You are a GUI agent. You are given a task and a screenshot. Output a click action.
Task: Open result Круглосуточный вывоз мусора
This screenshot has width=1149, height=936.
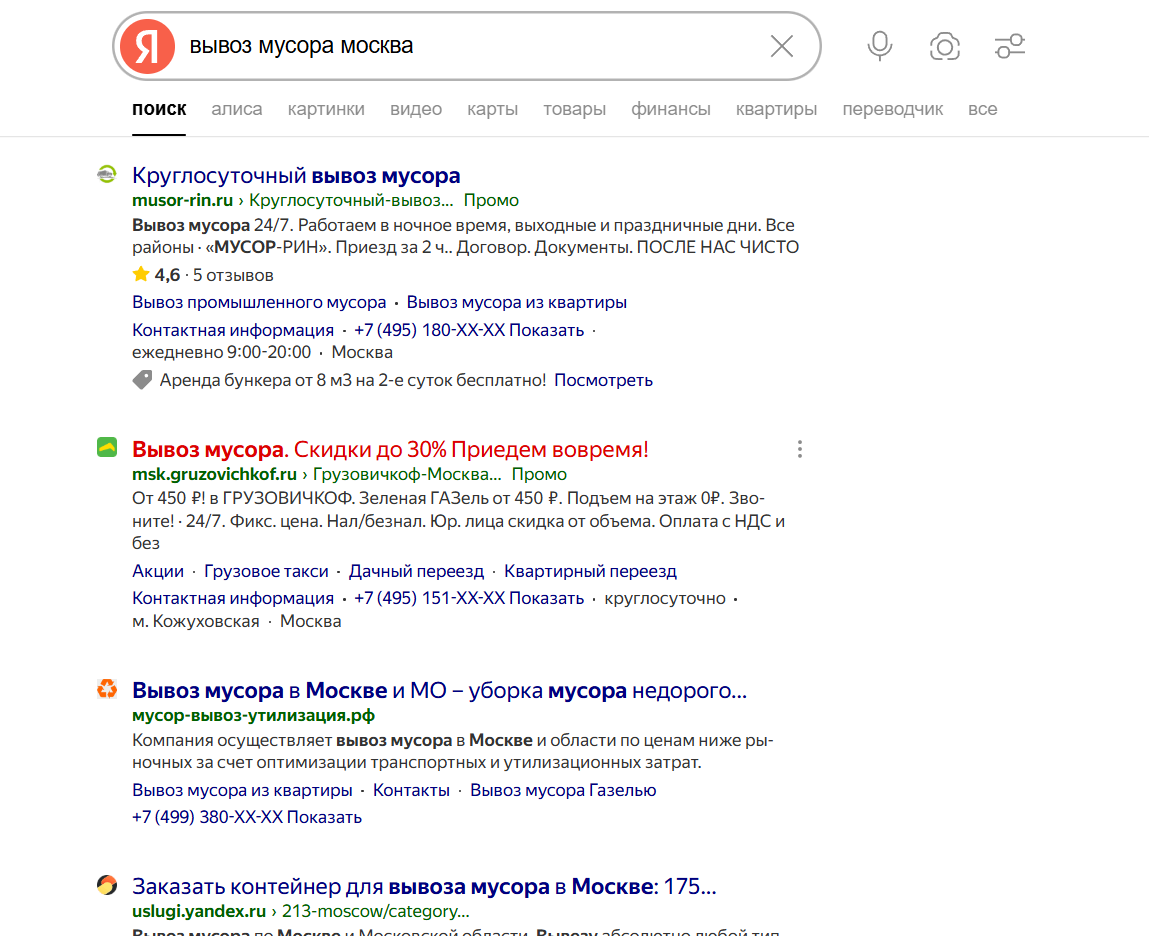(296, 176)
